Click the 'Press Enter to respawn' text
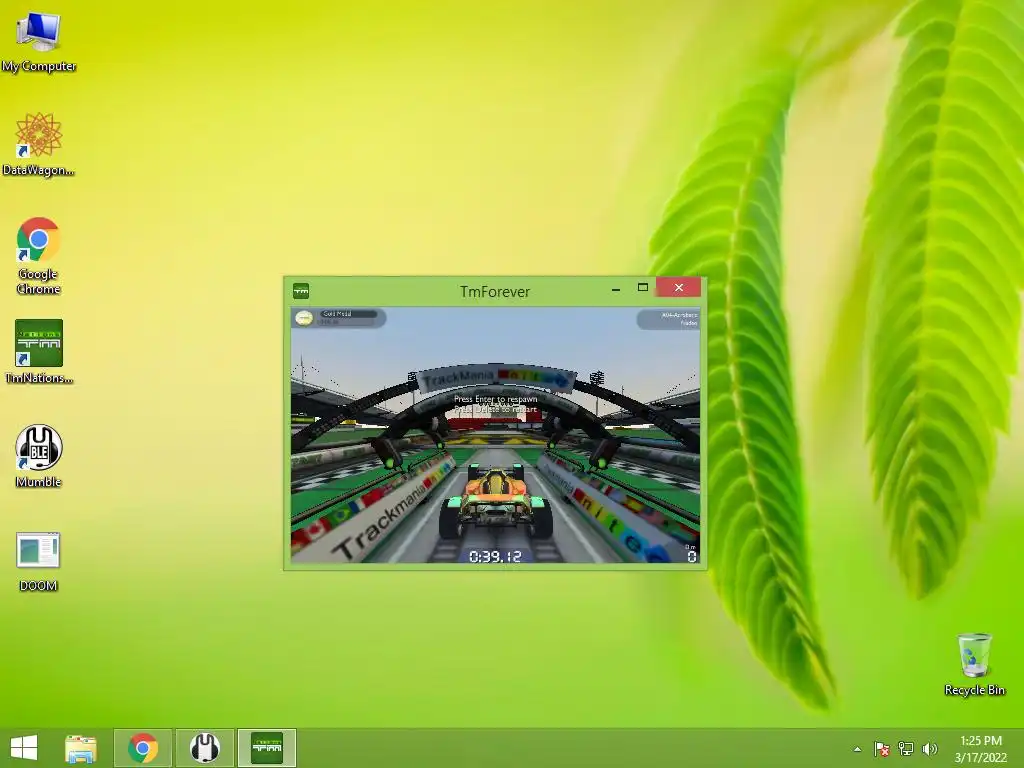1024x768 pixels. (x=496, y=399)
